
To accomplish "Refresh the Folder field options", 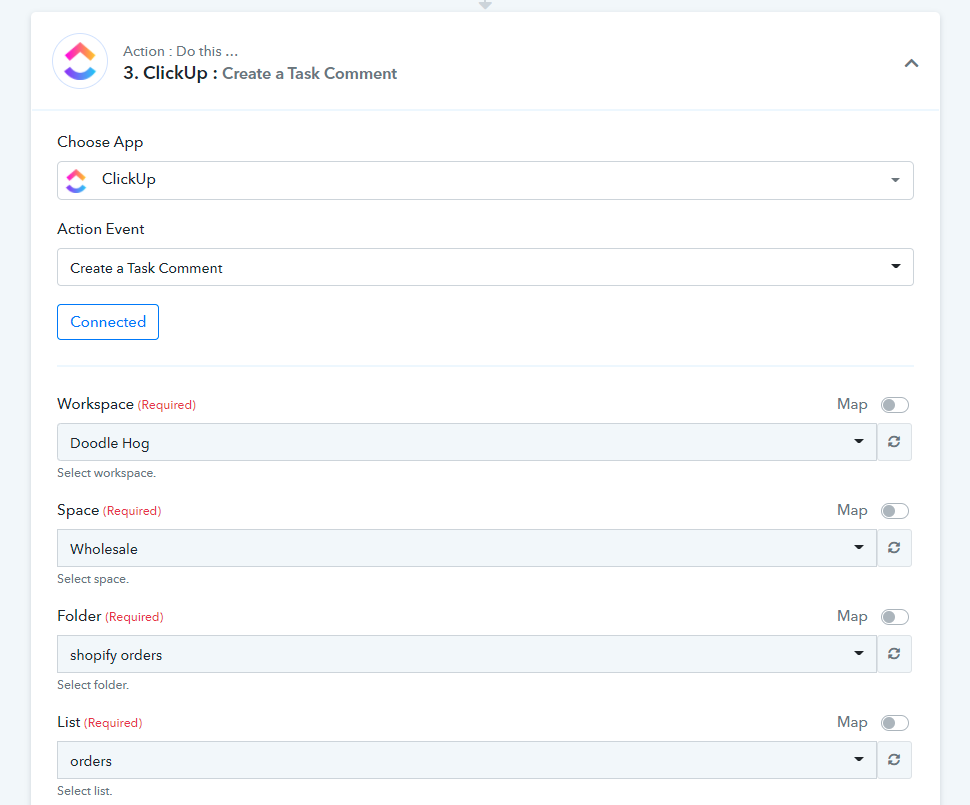I will (894, 653).
